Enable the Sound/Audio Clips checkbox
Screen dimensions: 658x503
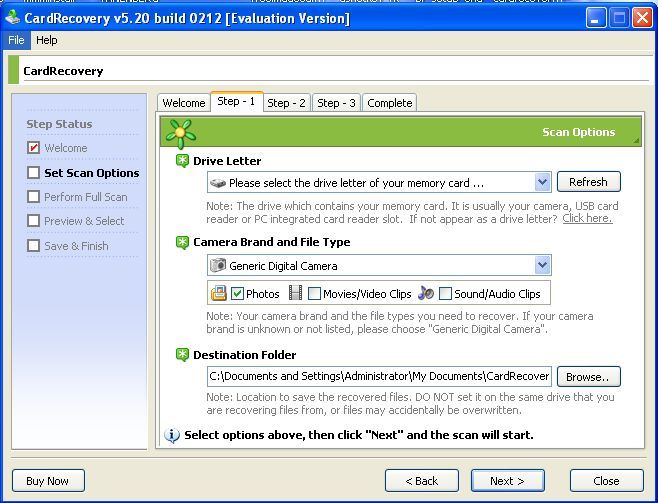pos(445,294)
